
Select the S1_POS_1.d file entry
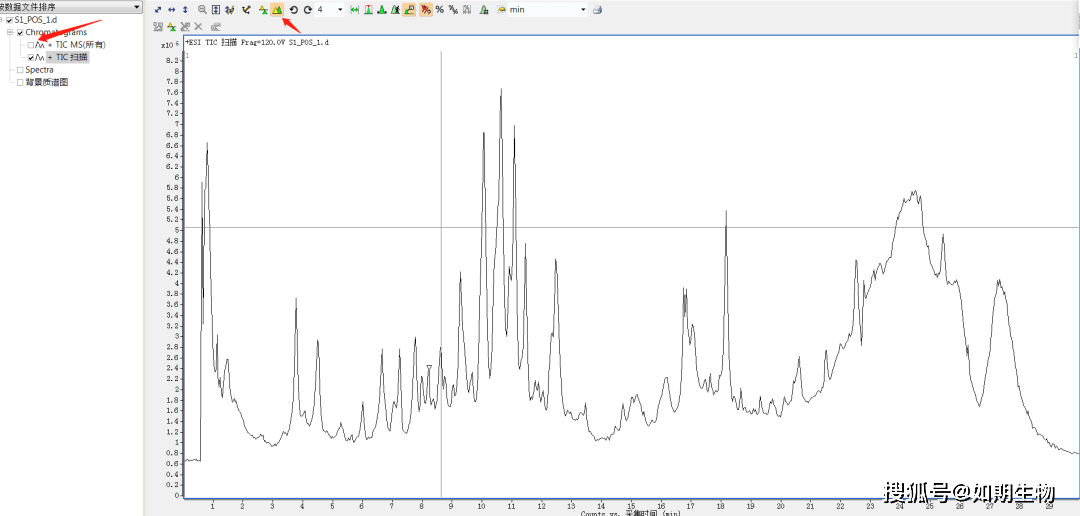(x=36, y=20)
